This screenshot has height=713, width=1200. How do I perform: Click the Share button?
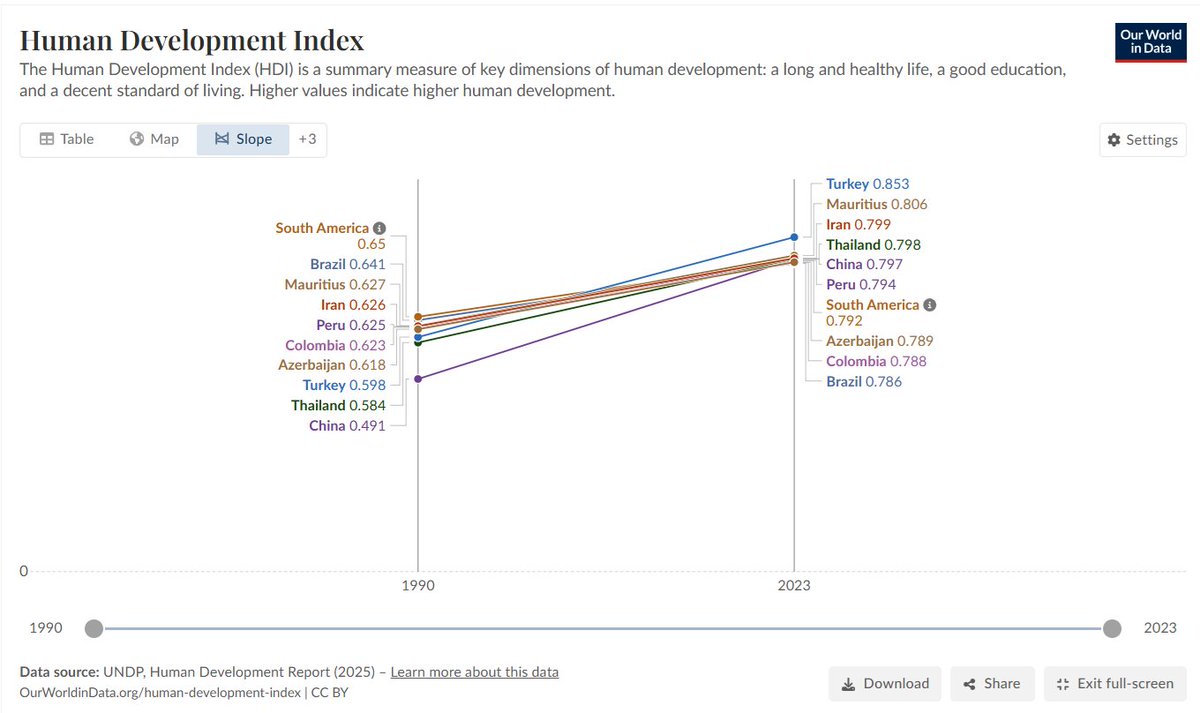tap(991, 684)
